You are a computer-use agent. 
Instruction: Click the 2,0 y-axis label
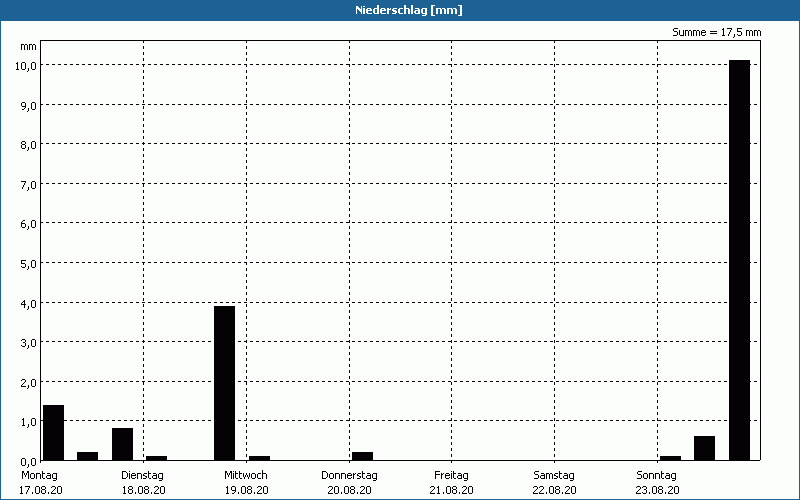point(28,382)
